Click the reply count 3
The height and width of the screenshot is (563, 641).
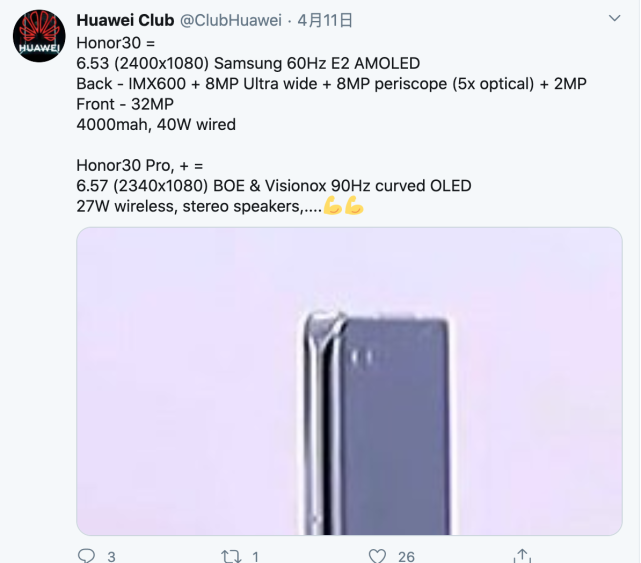(111, 556)
